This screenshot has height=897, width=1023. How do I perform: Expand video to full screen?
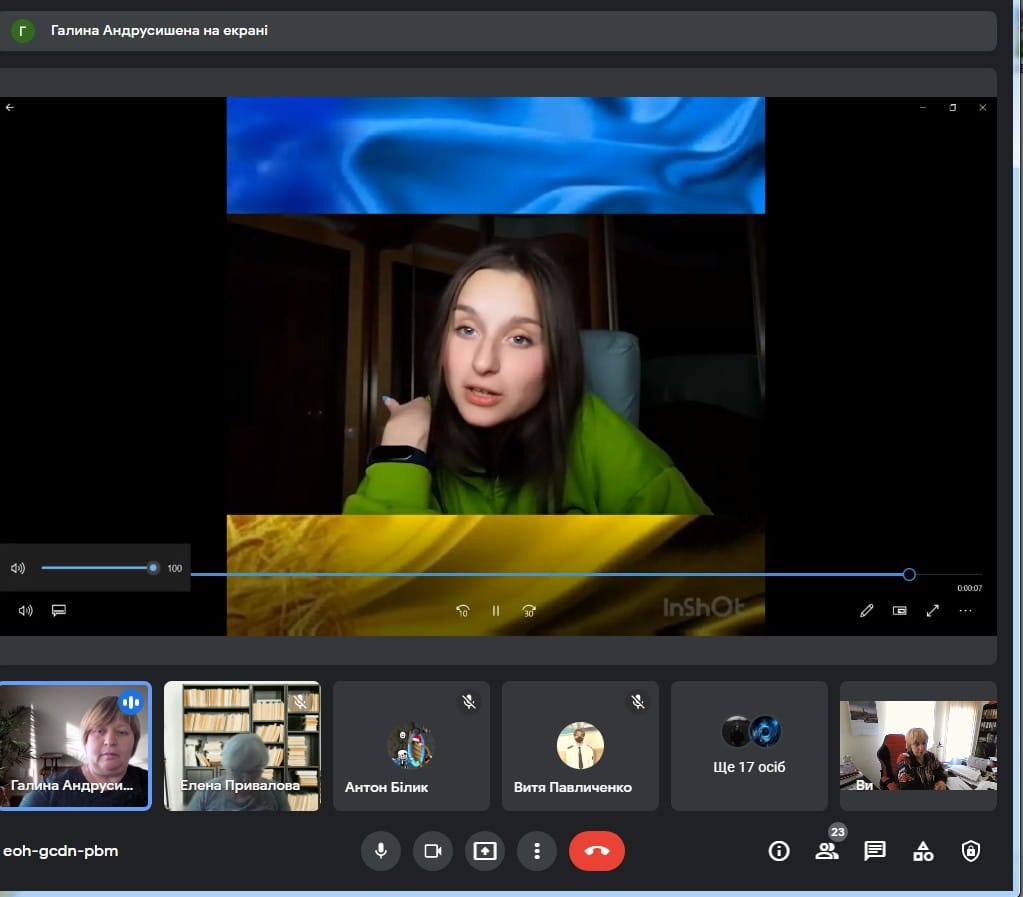(933, 611)
